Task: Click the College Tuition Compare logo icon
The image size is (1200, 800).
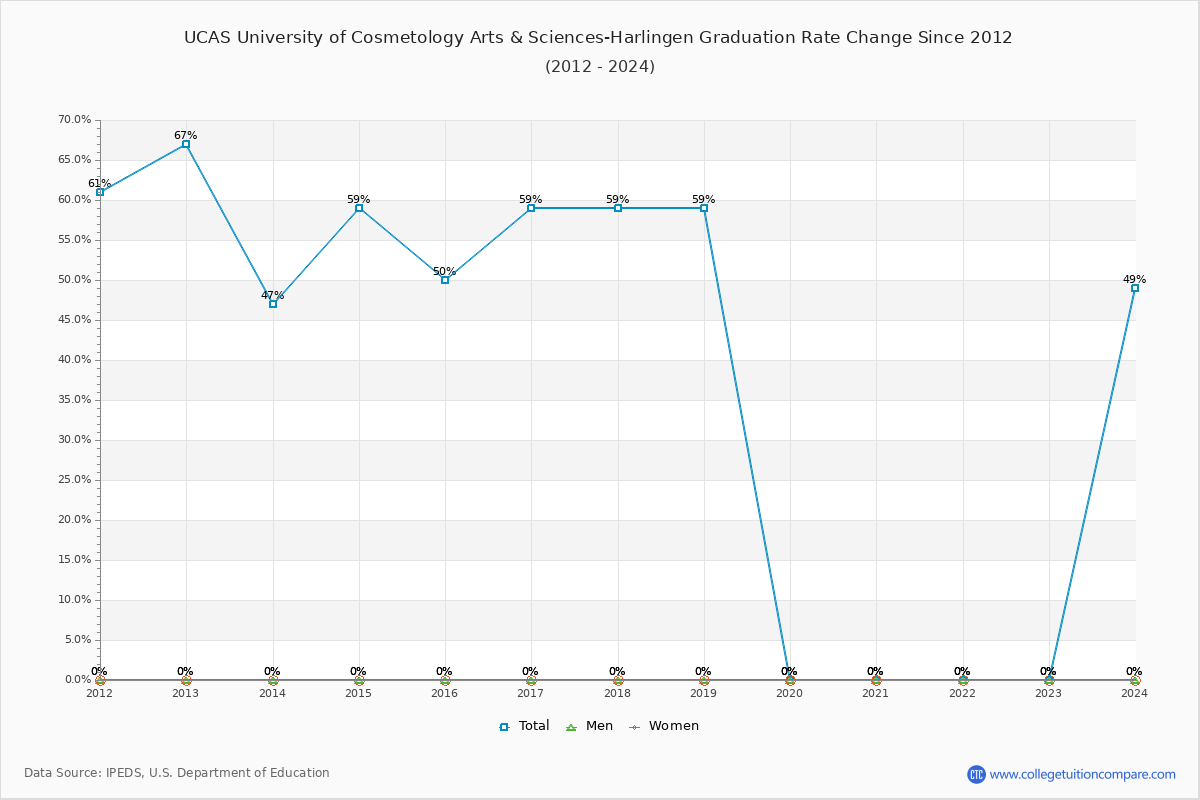Action: point(976,774)
